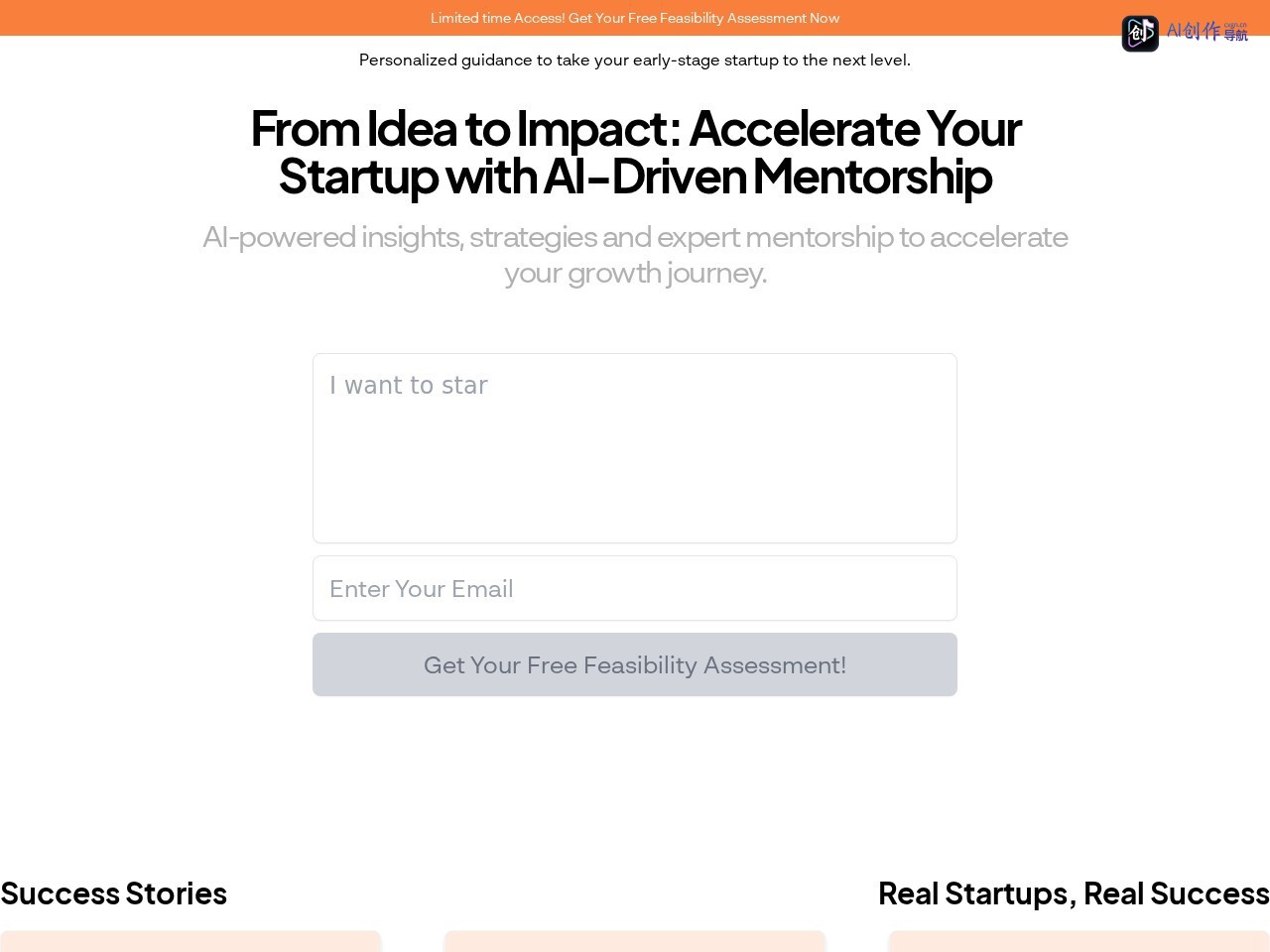Open the middle success story card
Screen dimensions: 1270x952
click(635, 941)
